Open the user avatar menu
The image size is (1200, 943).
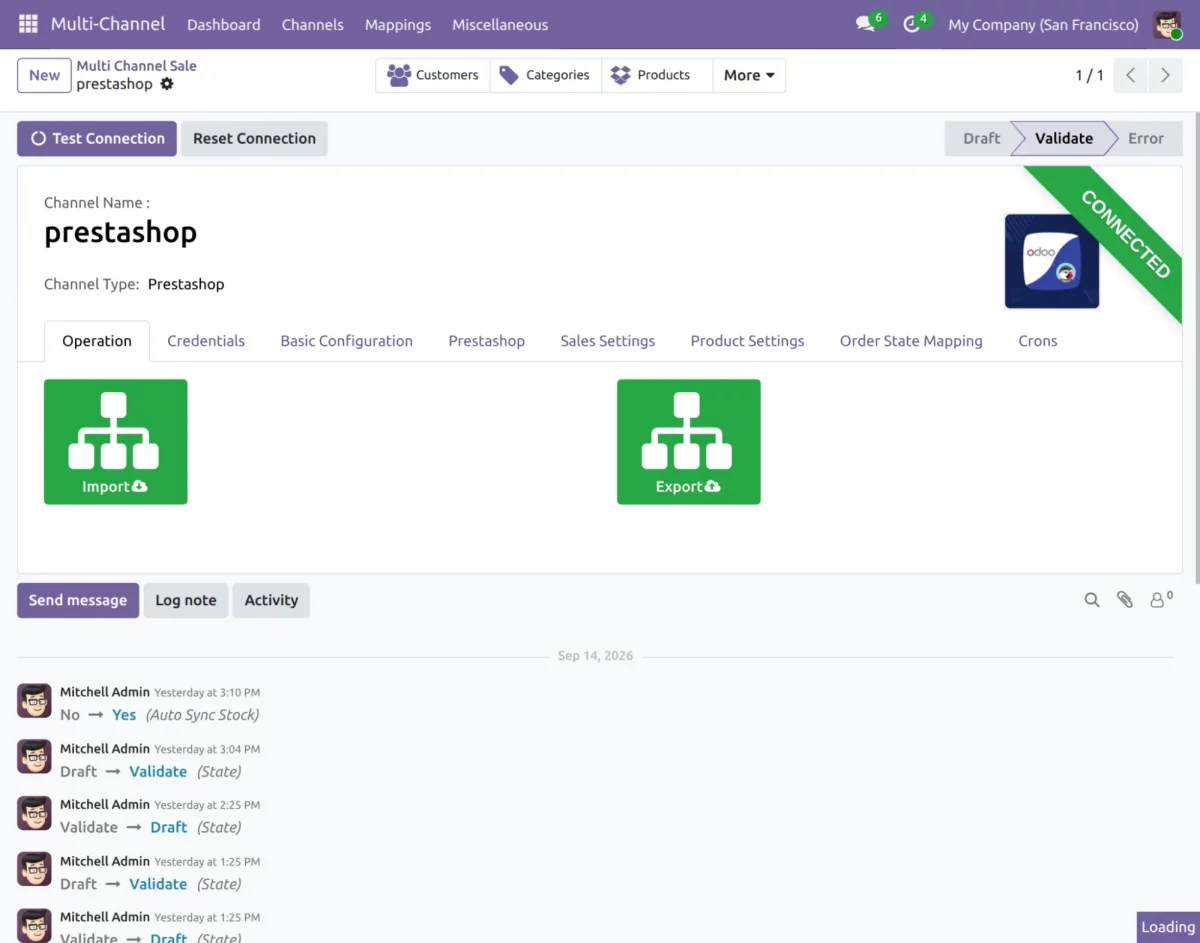1167,24
